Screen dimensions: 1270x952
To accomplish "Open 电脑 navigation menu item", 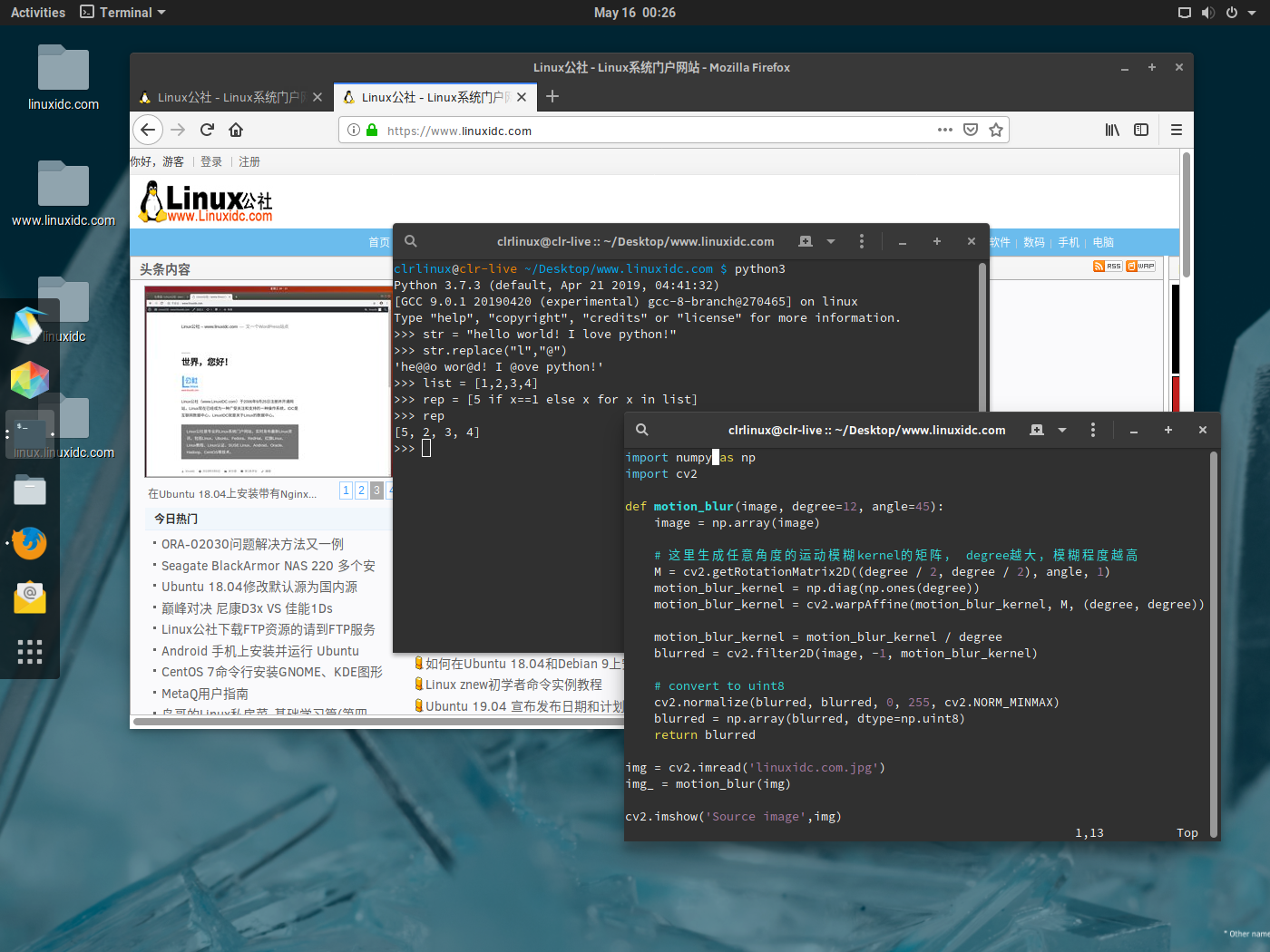I will click(x=1103, y=242).
